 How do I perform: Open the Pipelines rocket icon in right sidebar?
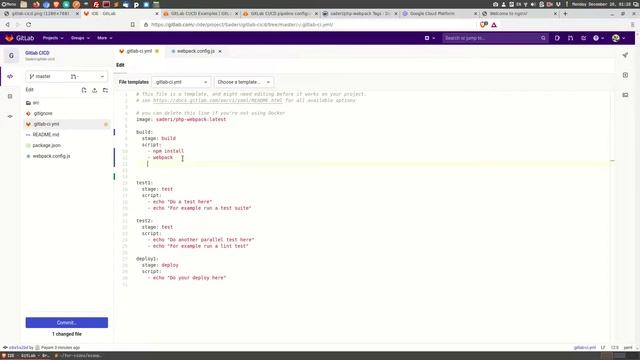point(625,55)
